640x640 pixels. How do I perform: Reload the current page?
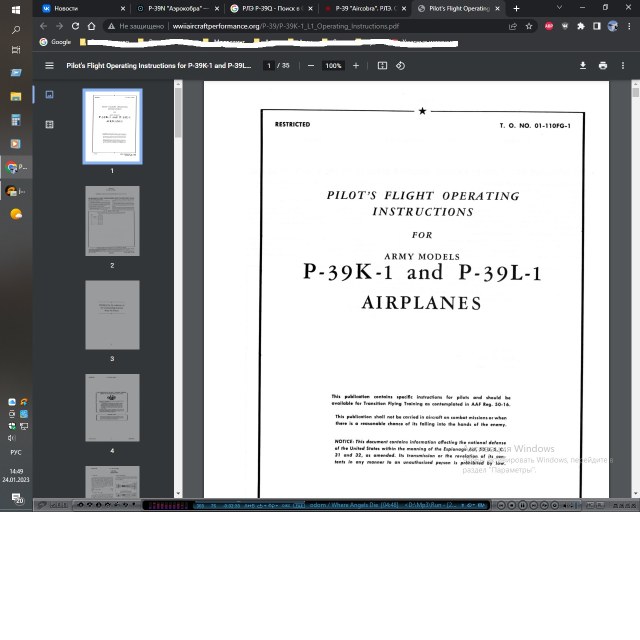point(75,26)
